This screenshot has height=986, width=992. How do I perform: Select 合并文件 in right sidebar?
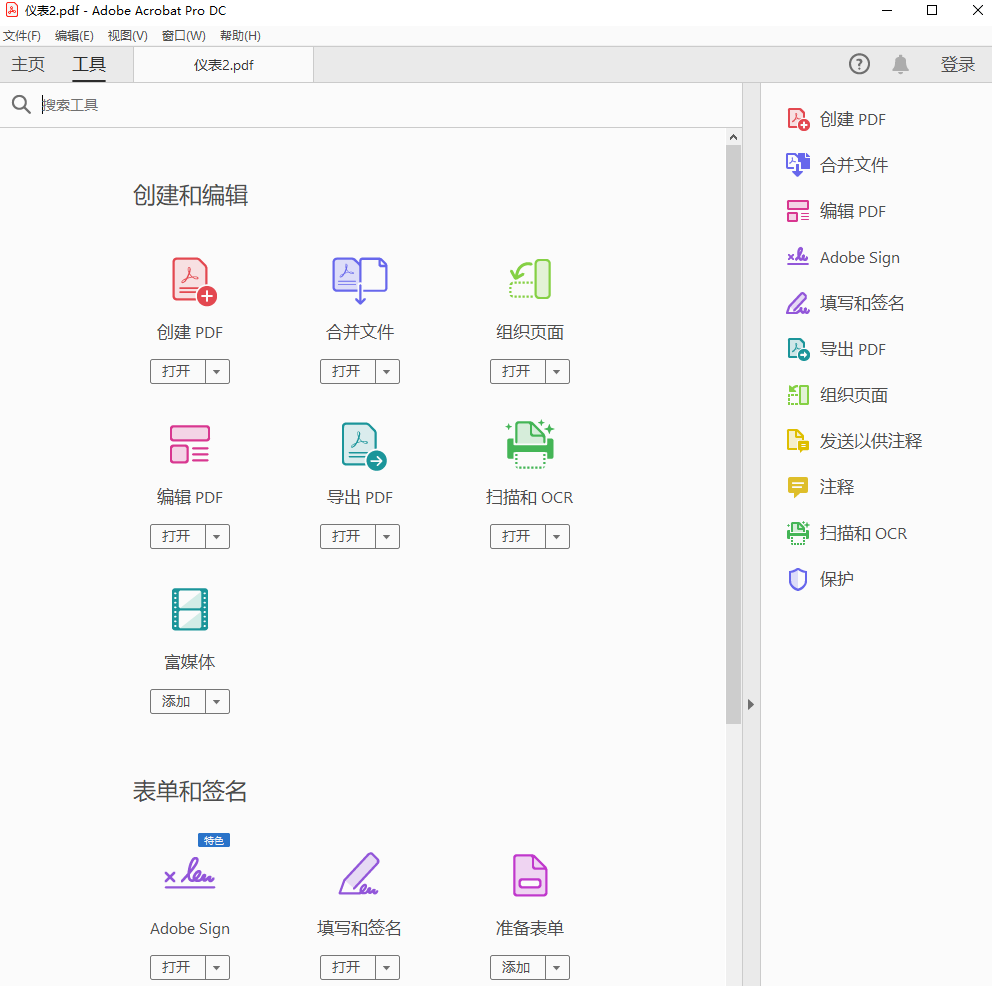click(x=837, y=165)
